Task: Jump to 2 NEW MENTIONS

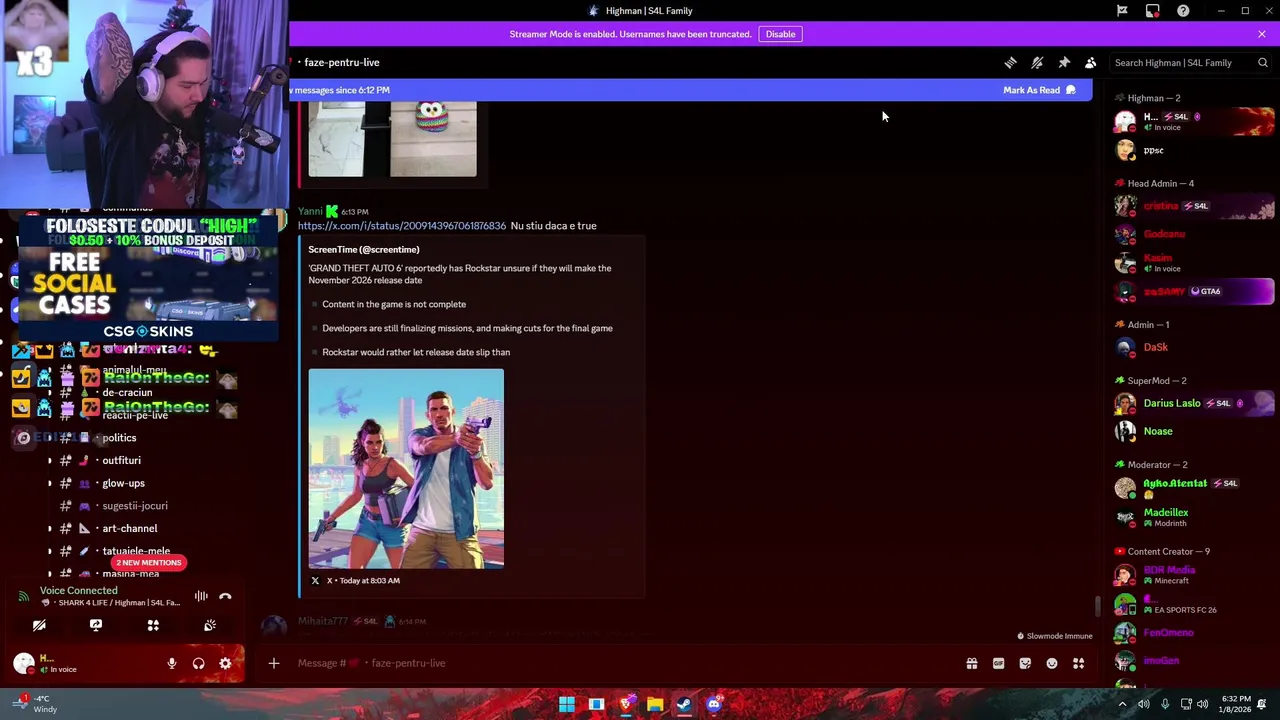Action: [148, 562]
